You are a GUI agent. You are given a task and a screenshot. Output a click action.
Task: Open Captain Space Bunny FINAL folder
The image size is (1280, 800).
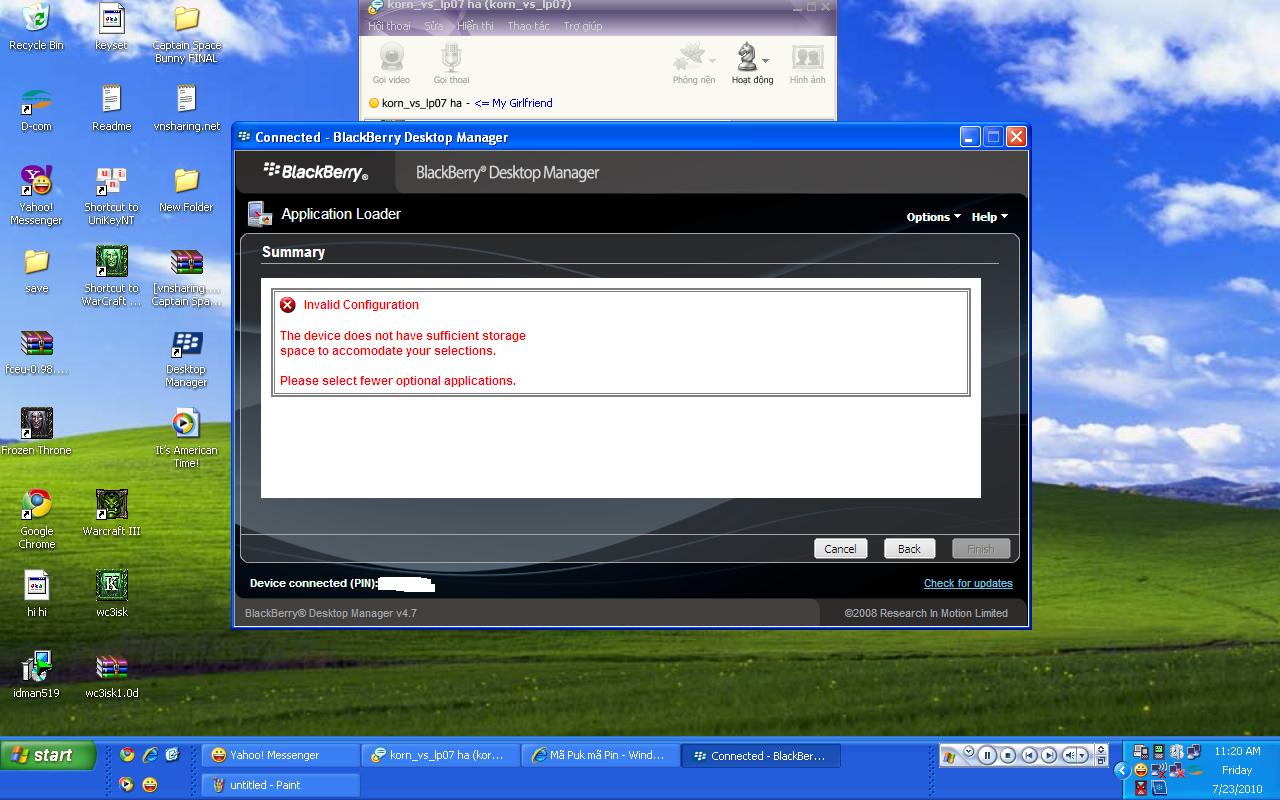pos(186,33)
